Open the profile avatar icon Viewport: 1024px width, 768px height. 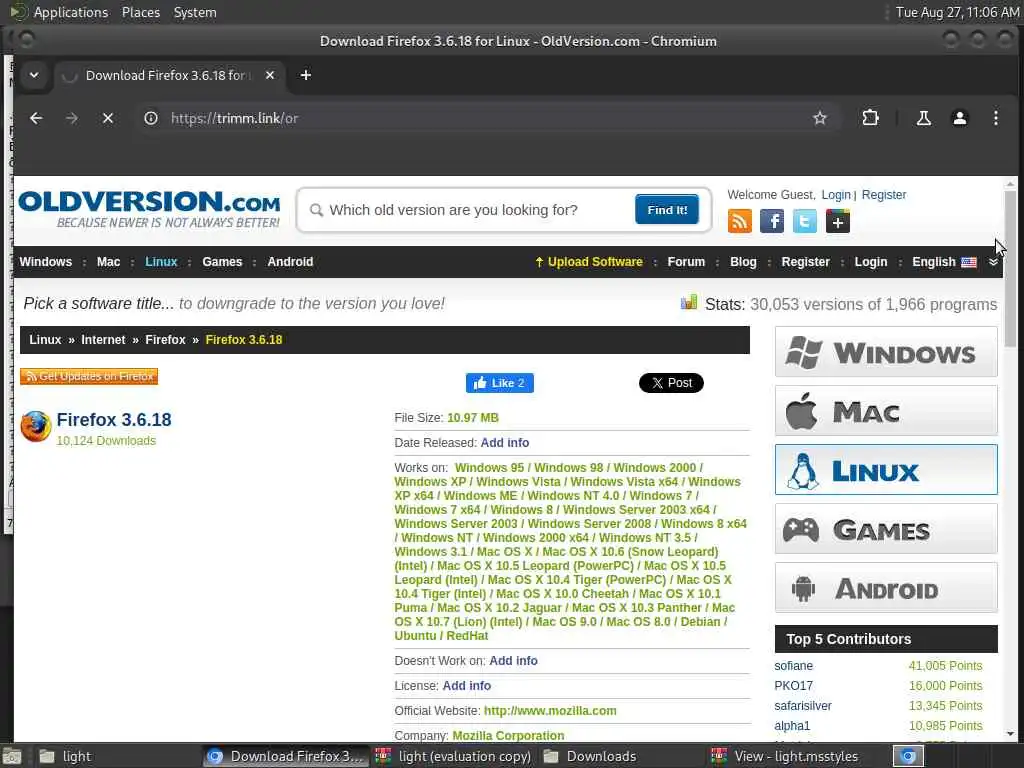tap(959, 118)
